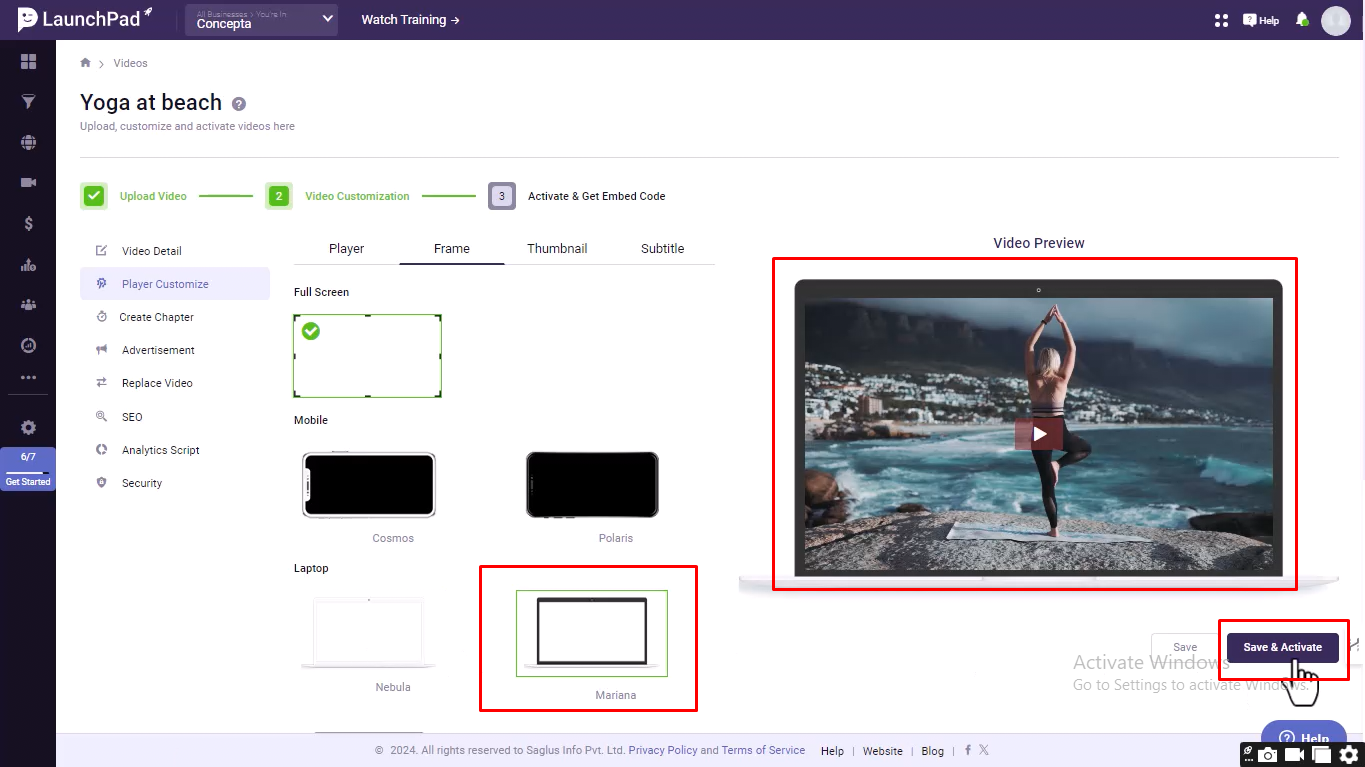
Task: Open Security section
Action: point(175,483)
